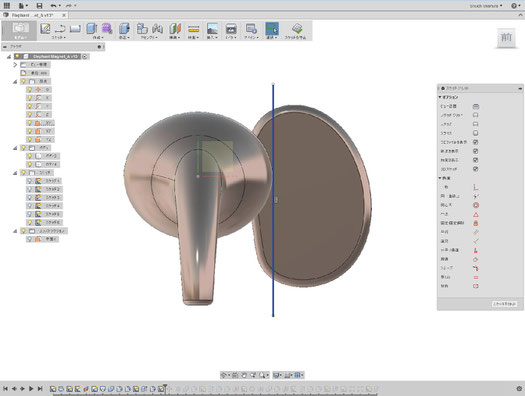This screenshot has width=525, height=396.
Task: Open the Assemble menu dropdown
Action: (149, 37)
